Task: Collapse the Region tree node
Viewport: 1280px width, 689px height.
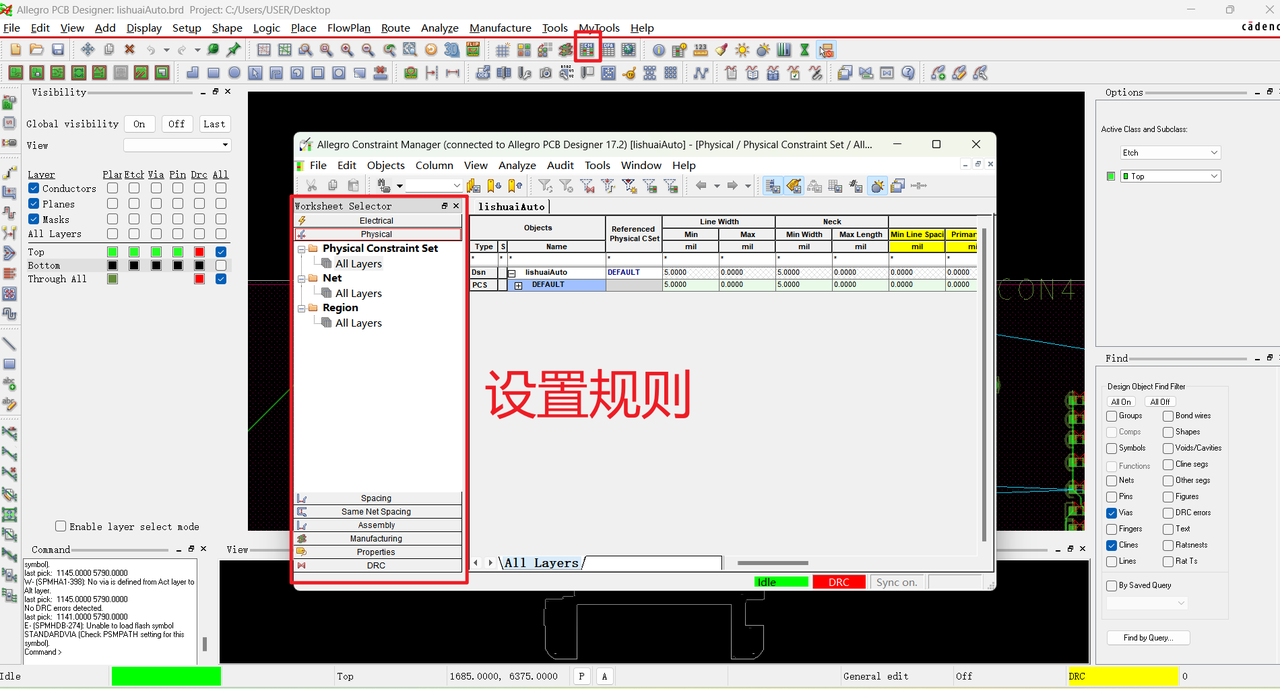Action: click(x=301, y=308)
